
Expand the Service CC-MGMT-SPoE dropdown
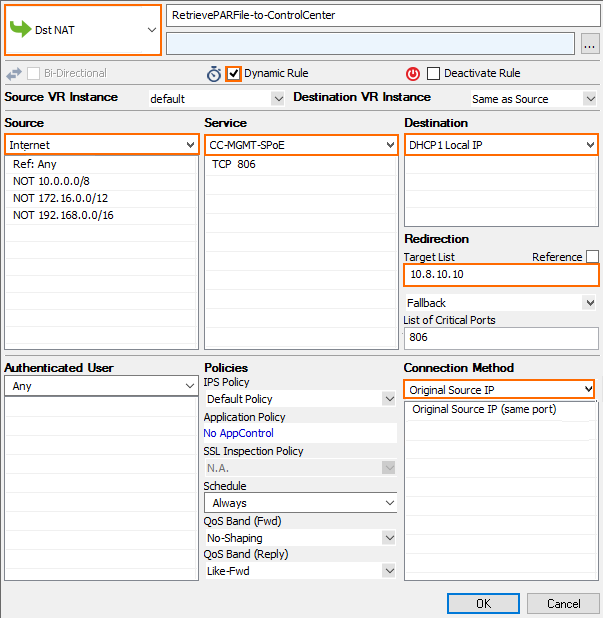[302, 145]
